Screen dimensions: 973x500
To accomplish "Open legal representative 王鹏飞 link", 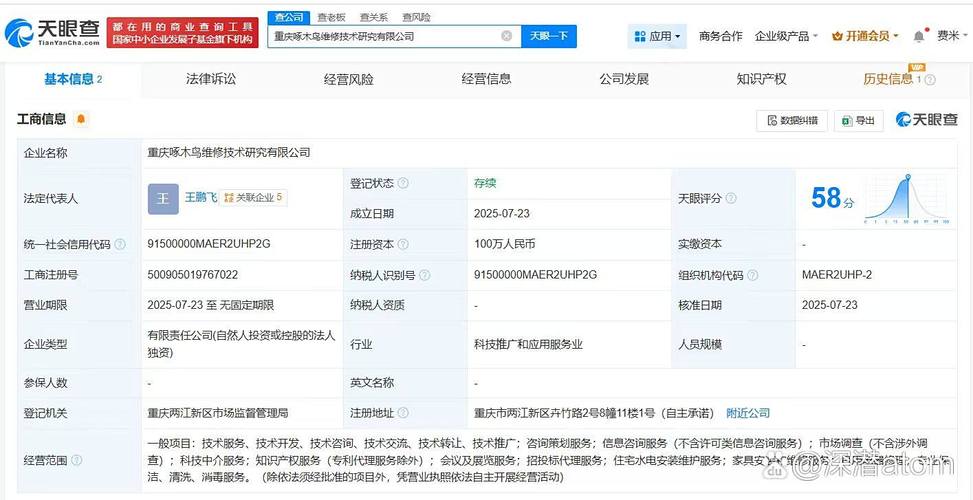I will point(201,198).
